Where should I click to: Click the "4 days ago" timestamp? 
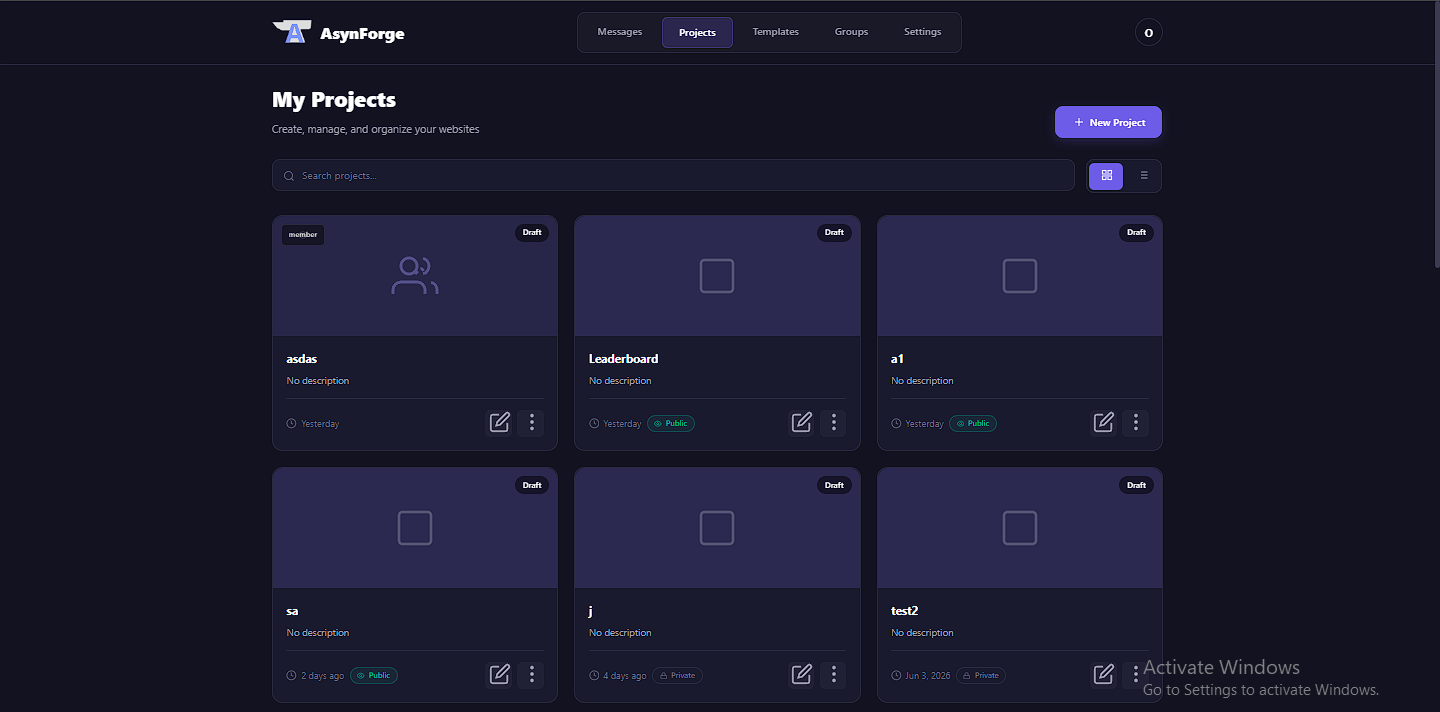[x=625, y=676]
